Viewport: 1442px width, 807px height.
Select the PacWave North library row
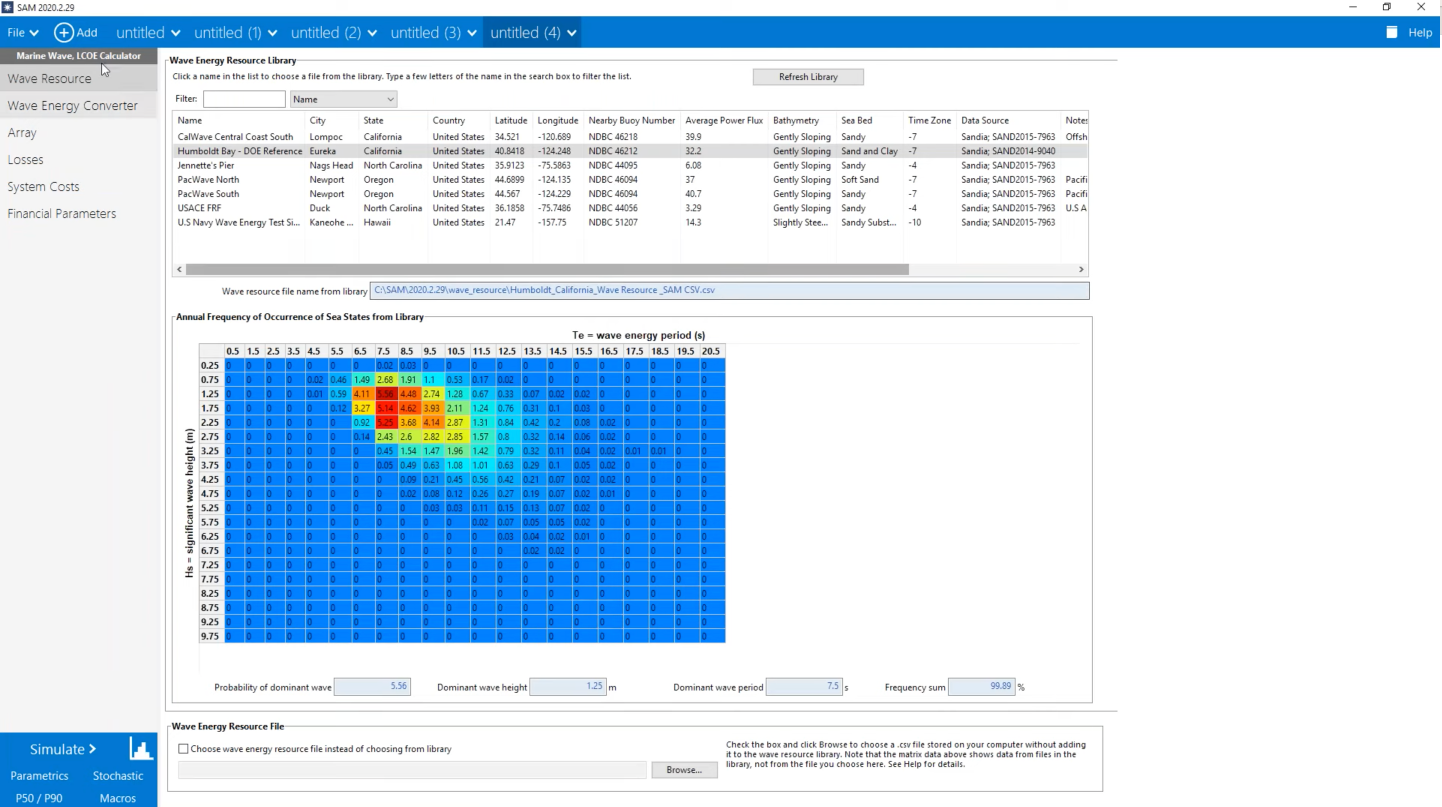[x=210, y=180]
